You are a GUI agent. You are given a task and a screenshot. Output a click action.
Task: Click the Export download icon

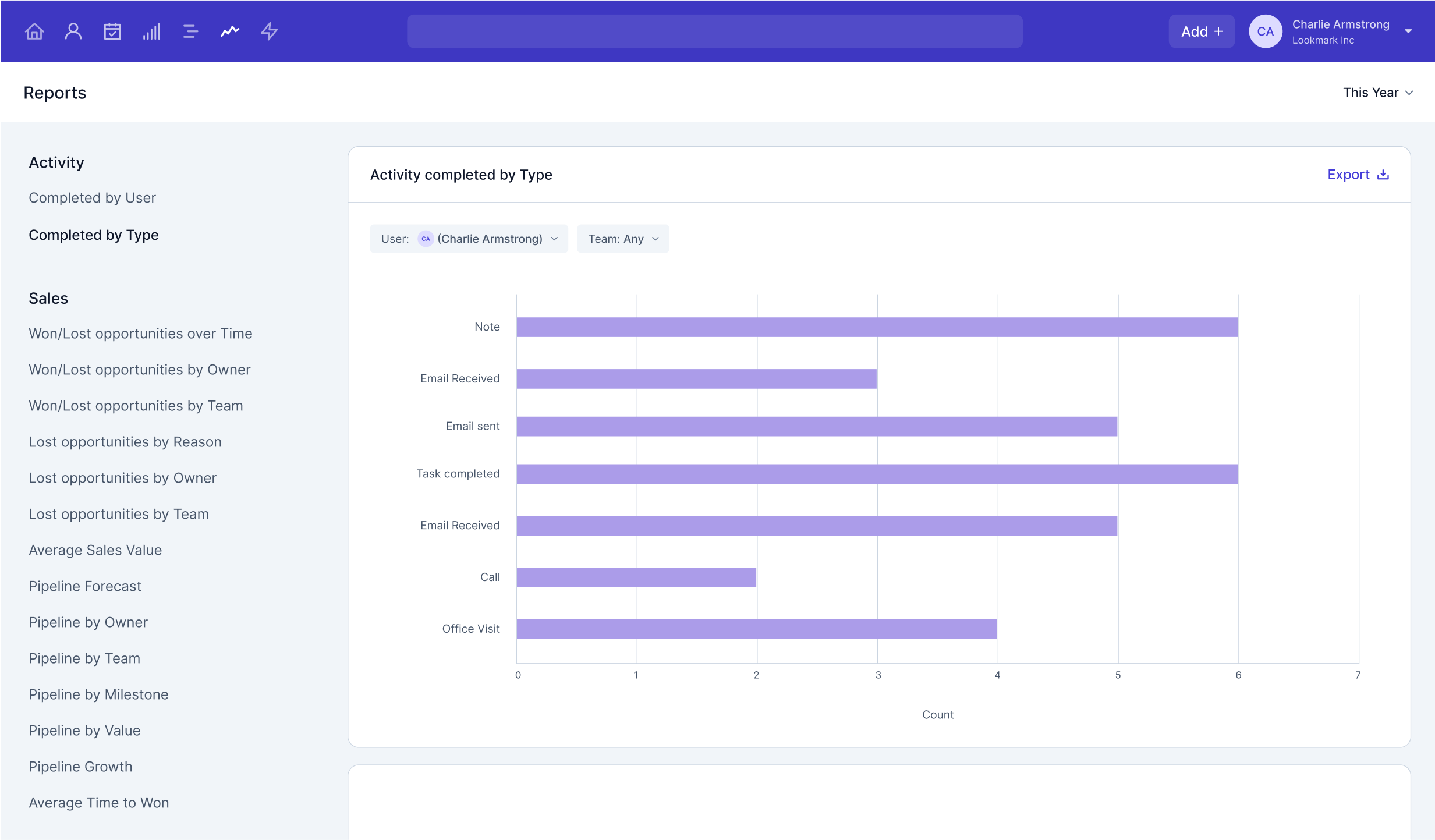[1385, 174]
